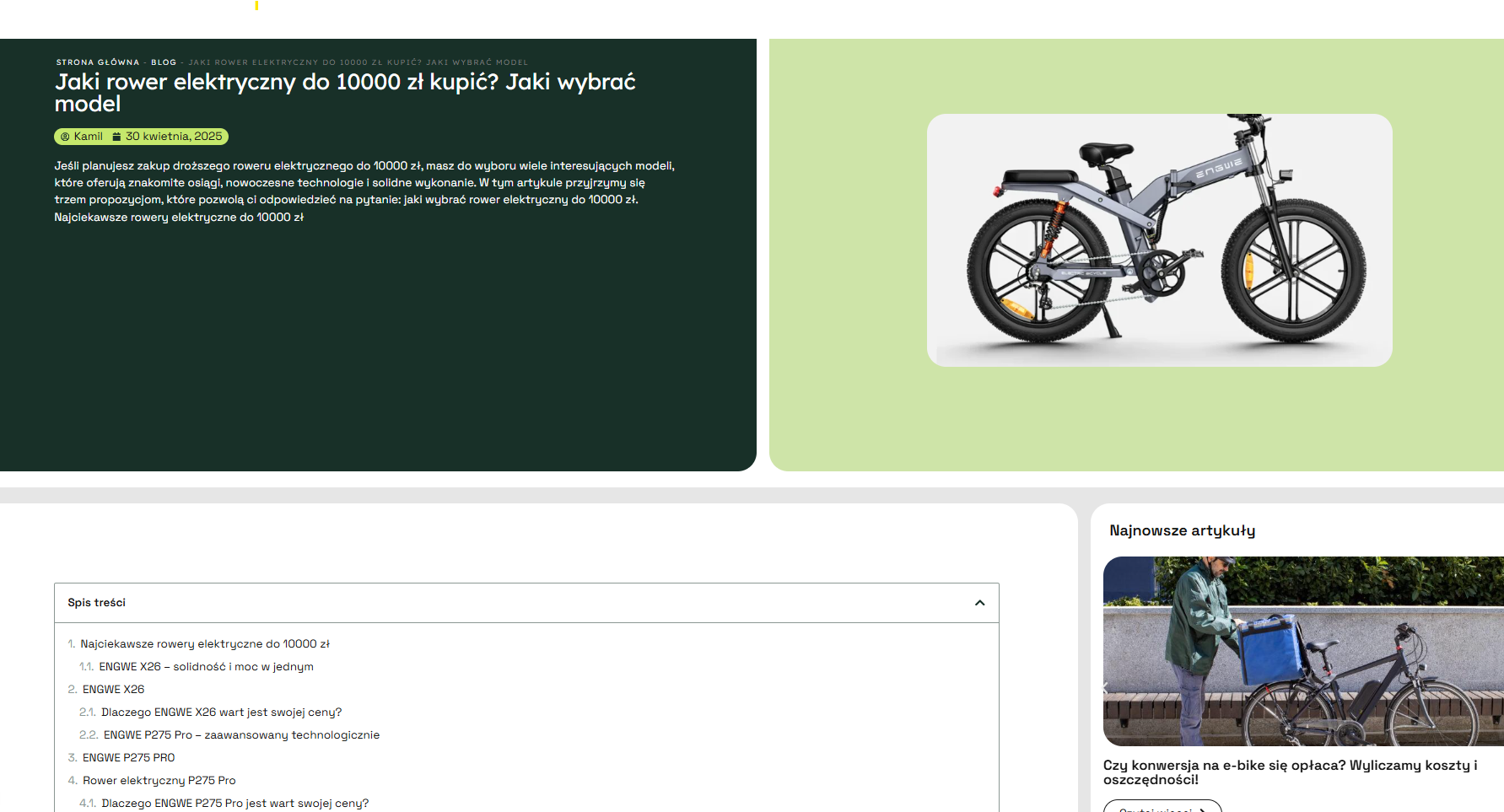This screenshot has height=812, width=1504.
Task: Click the Najnowsze artykuły heading
Action: pyautogui.click(x=1182, y=530)
